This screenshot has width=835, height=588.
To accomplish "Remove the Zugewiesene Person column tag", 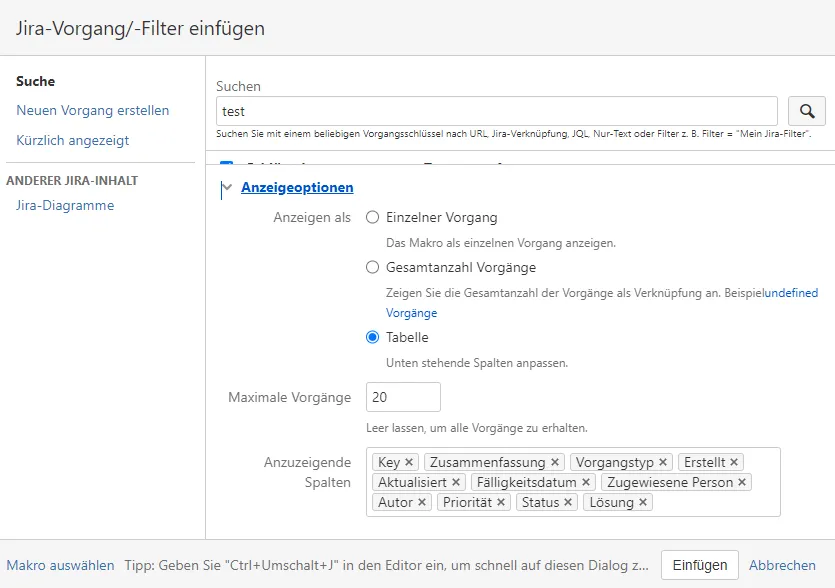I will coord(742,483).
